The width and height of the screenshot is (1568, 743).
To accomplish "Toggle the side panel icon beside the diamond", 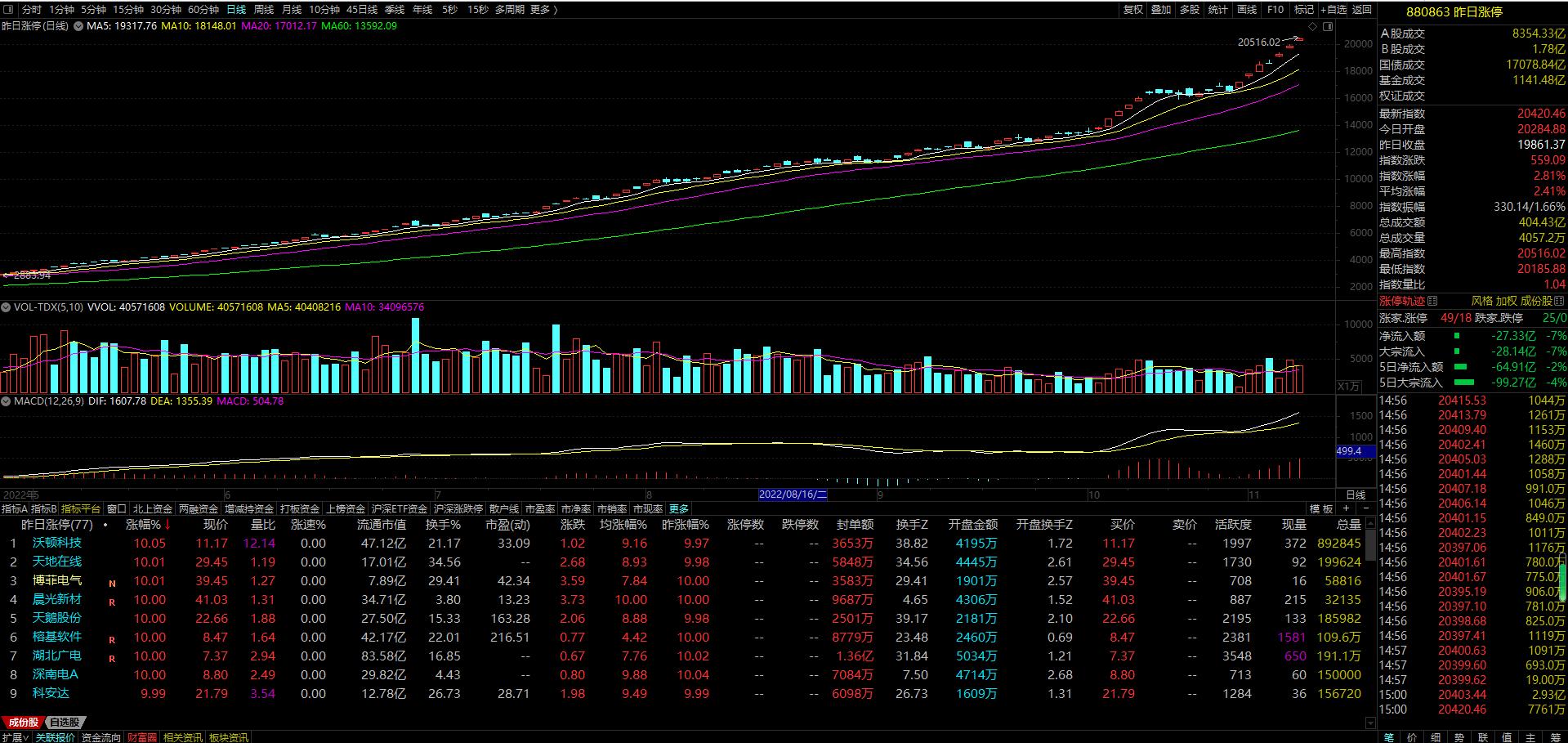I will click(x=1328, y=27).
